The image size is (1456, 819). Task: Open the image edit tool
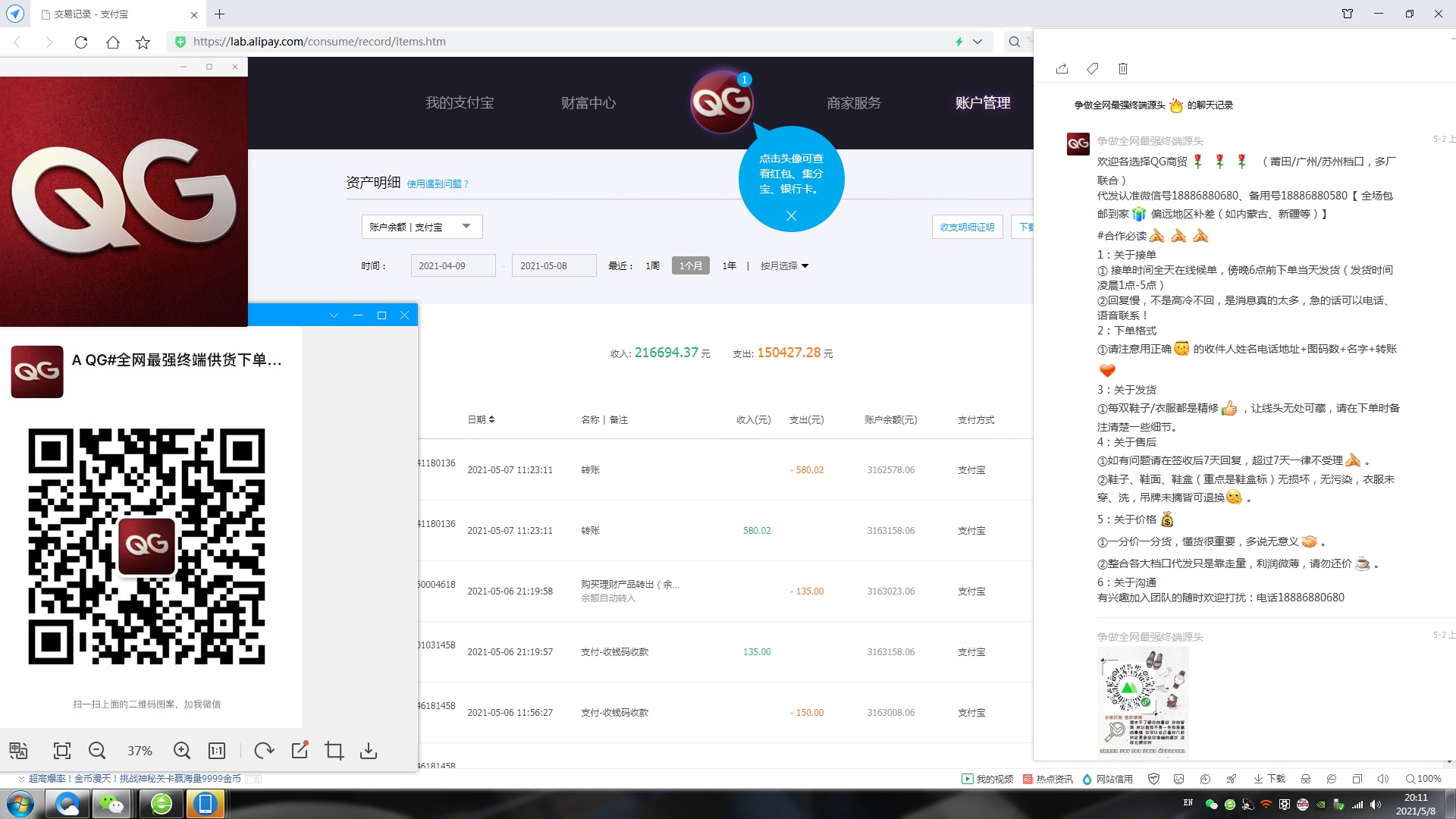[300, 750]
